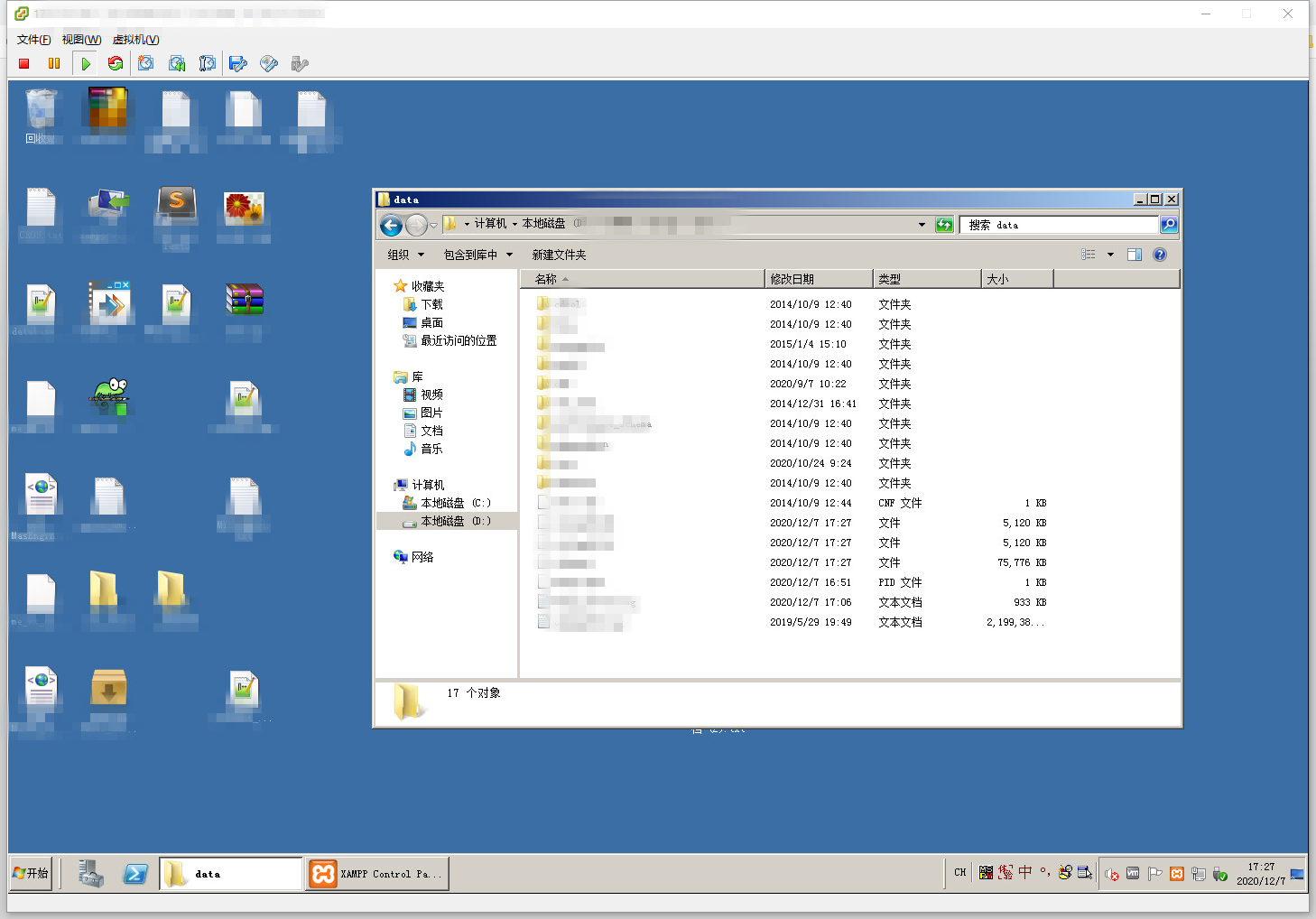Image resolution: width=1316 pixels, height=919 pixels.
Task: Toggle the 中 Chinese input mode indicator
Action: coord(1025,872)
